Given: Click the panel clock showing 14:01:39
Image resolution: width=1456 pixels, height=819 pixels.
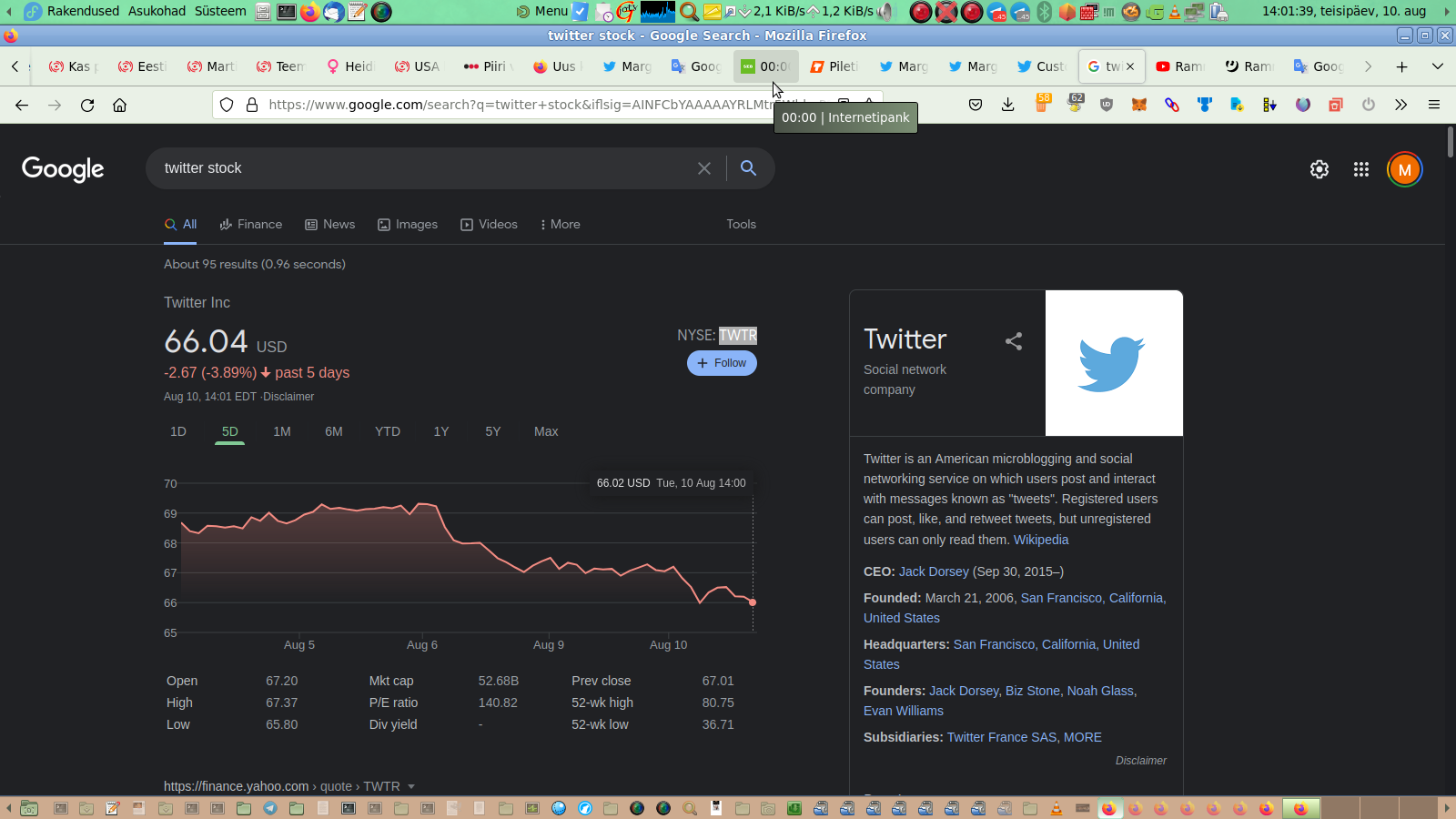Looking at the screenshot, I should [1344, 11].
